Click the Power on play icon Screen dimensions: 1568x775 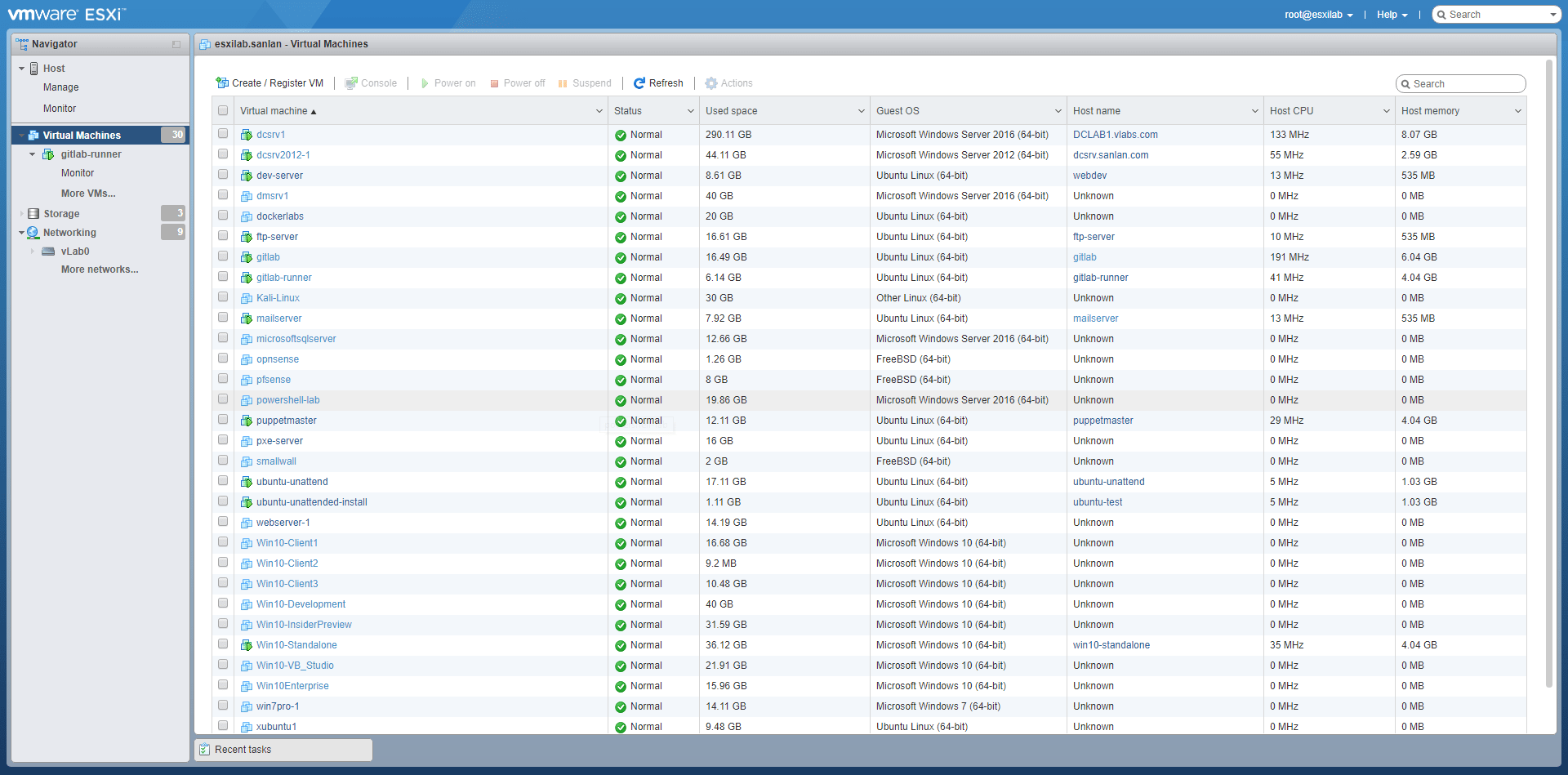tap(425, 83)
